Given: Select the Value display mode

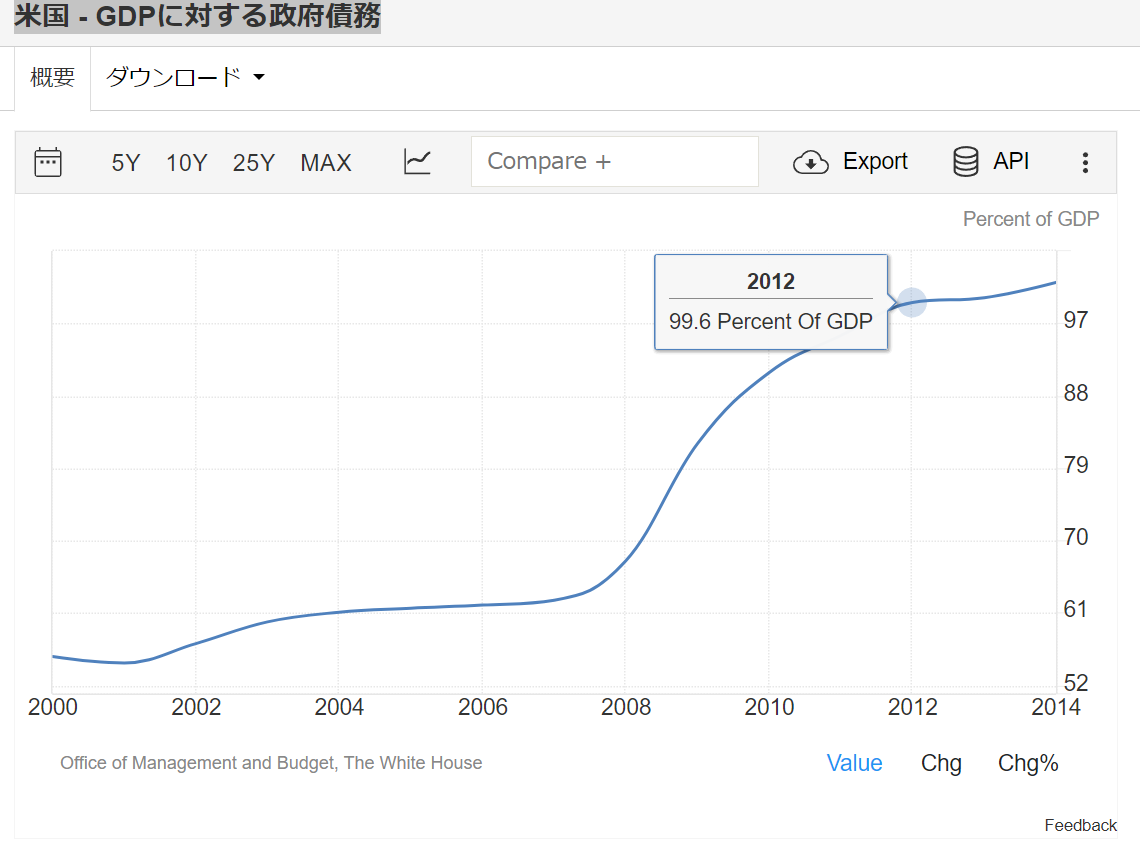Looking at the screenshot, I should (x=854, y=763).
